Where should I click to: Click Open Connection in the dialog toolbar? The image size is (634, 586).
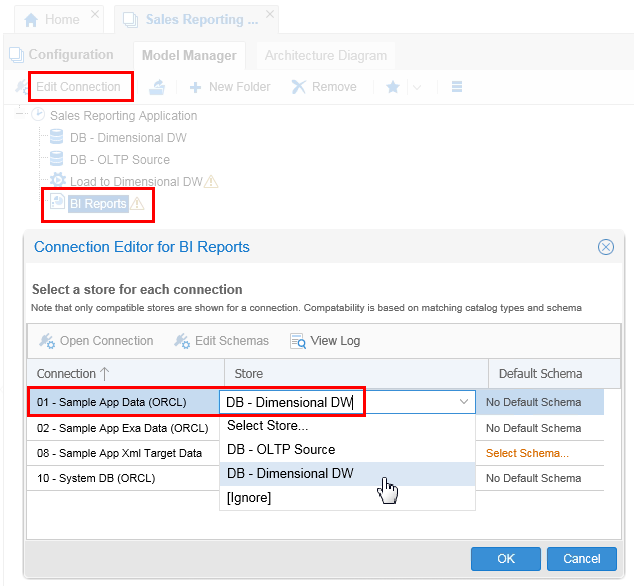96,341
